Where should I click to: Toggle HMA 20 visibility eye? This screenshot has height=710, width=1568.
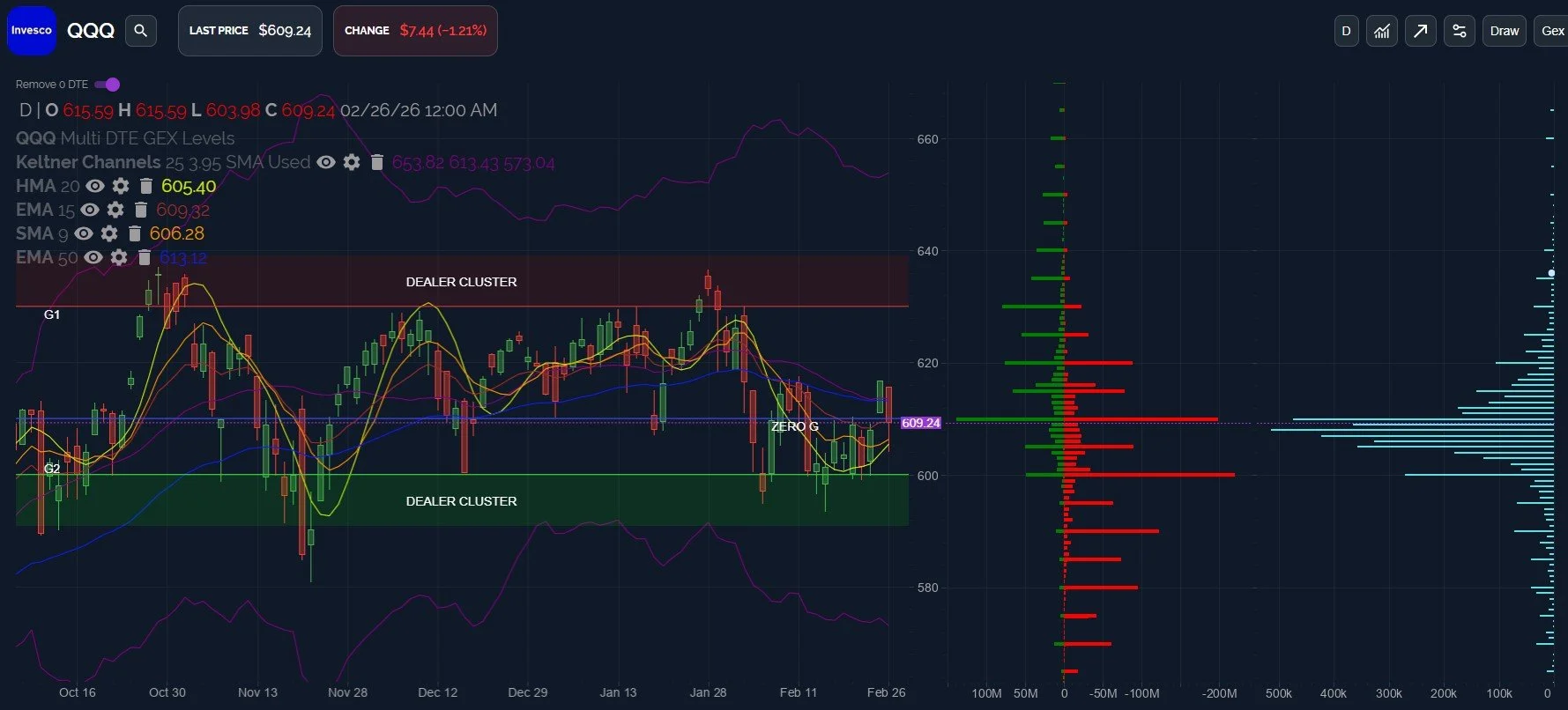click(95, 186)
